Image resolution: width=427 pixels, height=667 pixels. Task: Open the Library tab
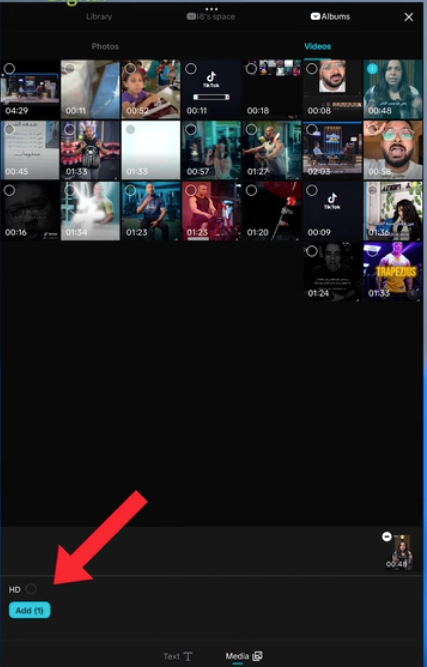pyautogui.click(x=99, y=17)
